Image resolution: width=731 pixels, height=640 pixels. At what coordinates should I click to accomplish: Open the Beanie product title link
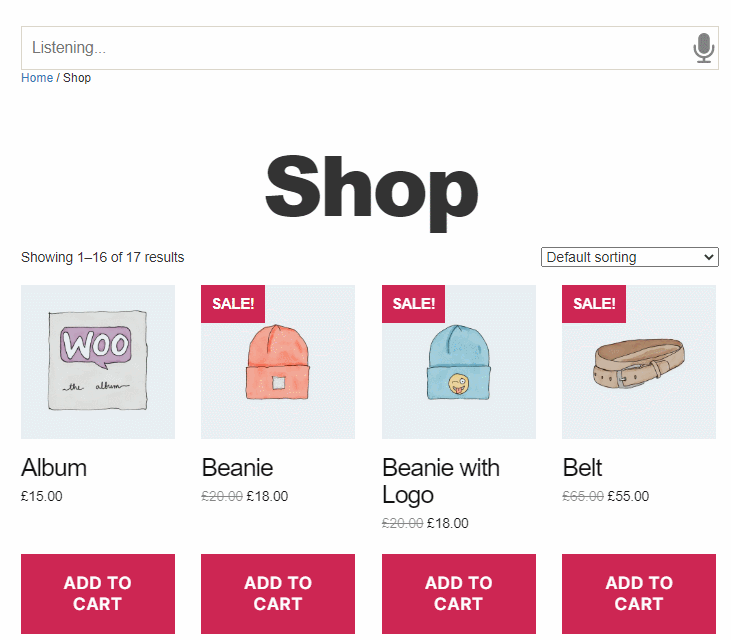point(237,468)
